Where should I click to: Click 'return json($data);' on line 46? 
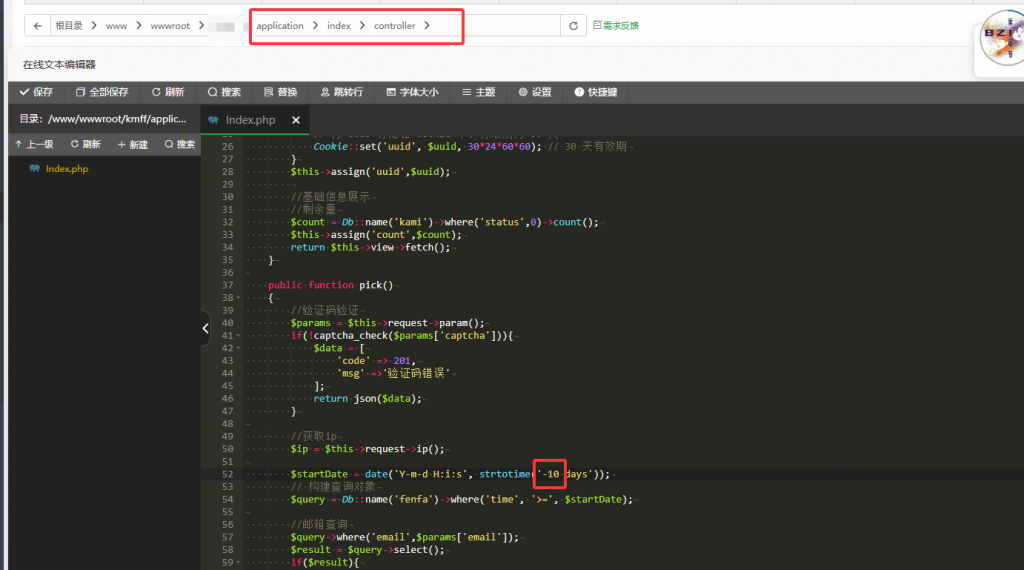tap(368, 398)
